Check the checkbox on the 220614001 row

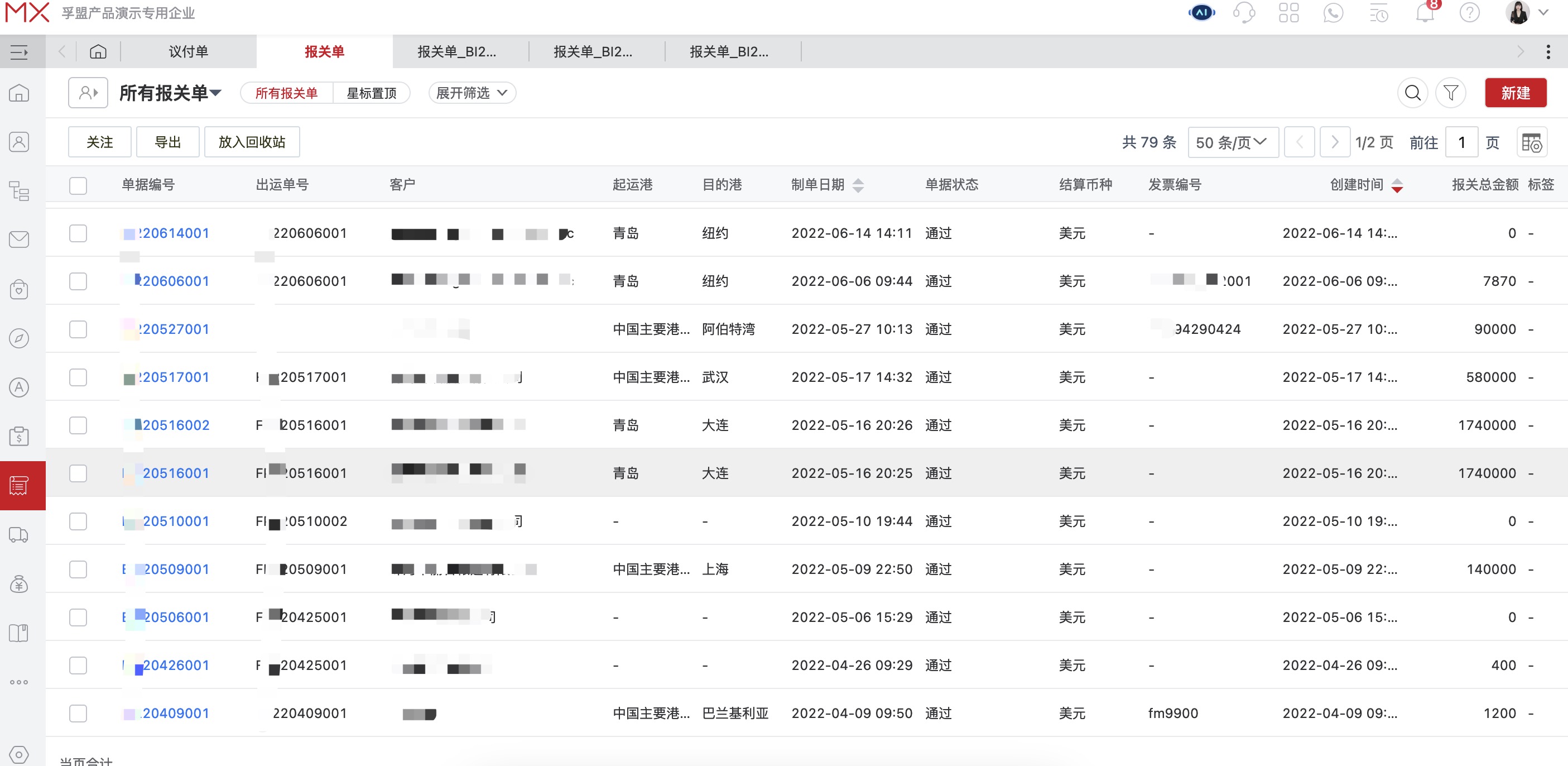click(x=78, y=233)
